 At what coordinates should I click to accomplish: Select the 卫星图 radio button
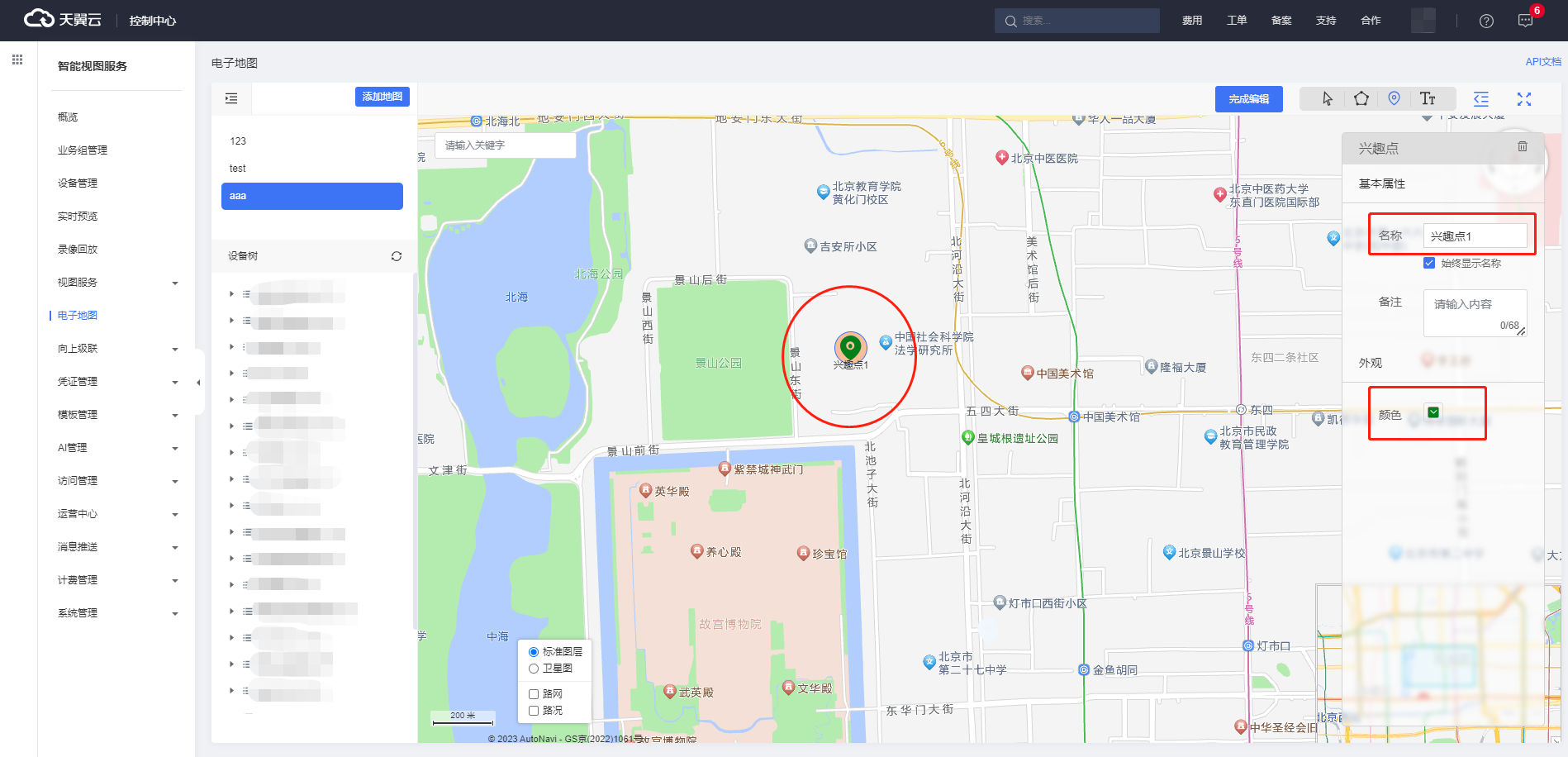point(534,669)
